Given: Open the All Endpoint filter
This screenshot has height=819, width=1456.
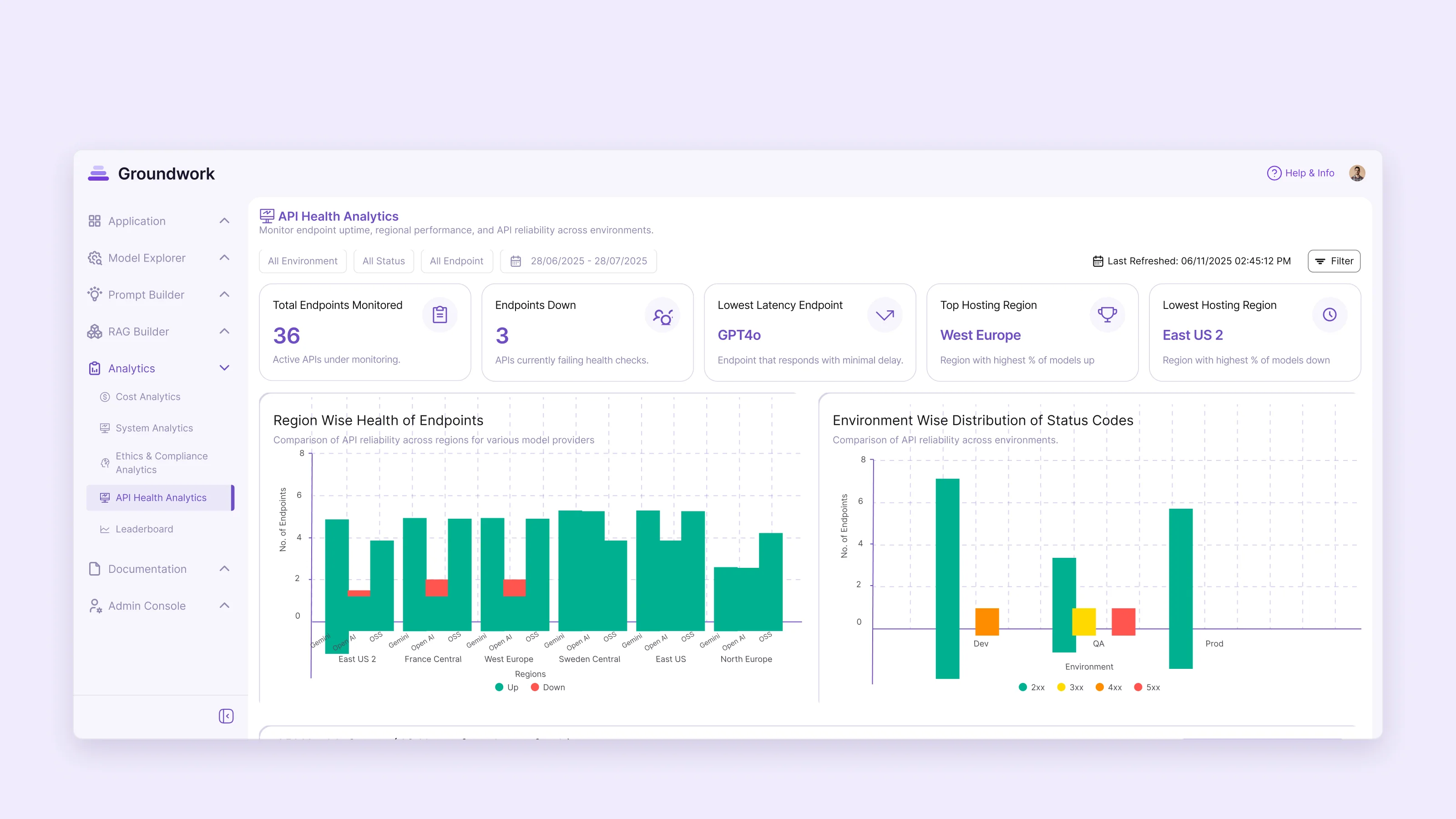Looking at the screenshot, I should click(x=457, y=261).
